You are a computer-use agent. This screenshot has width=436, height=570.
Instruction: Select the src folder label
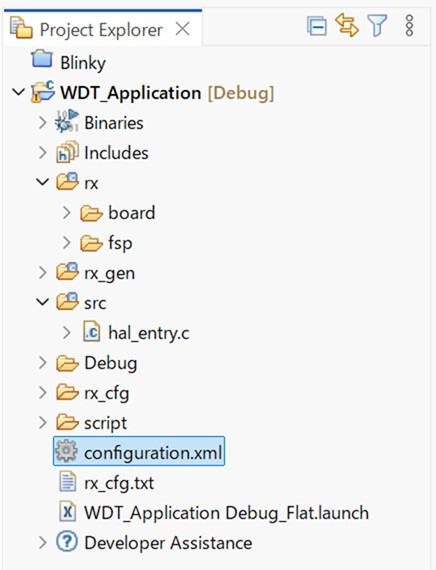click(95, 303)
